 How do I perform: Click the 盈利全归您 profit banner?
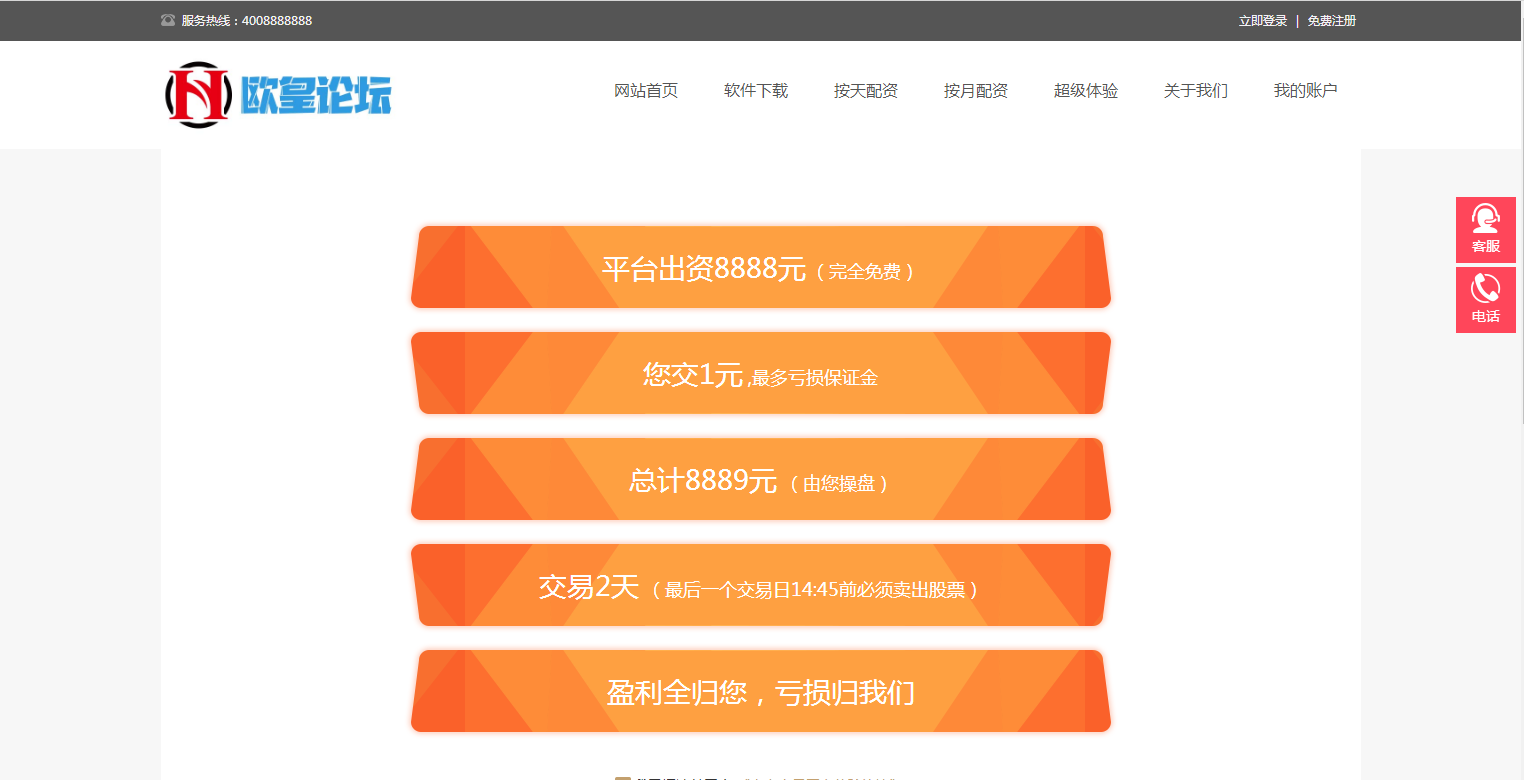760,691
